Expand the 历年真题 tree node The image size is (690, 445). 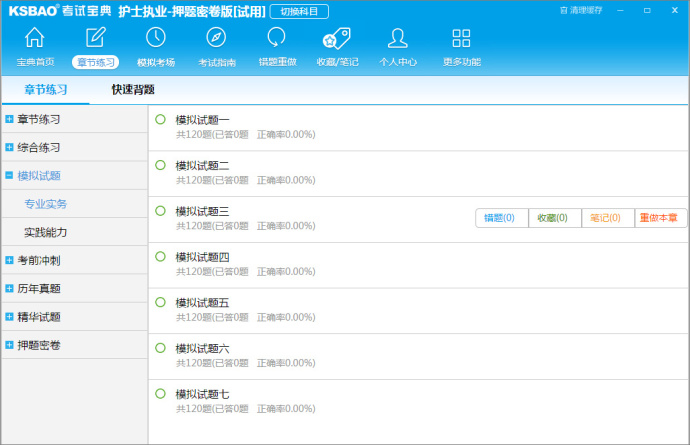9,288
